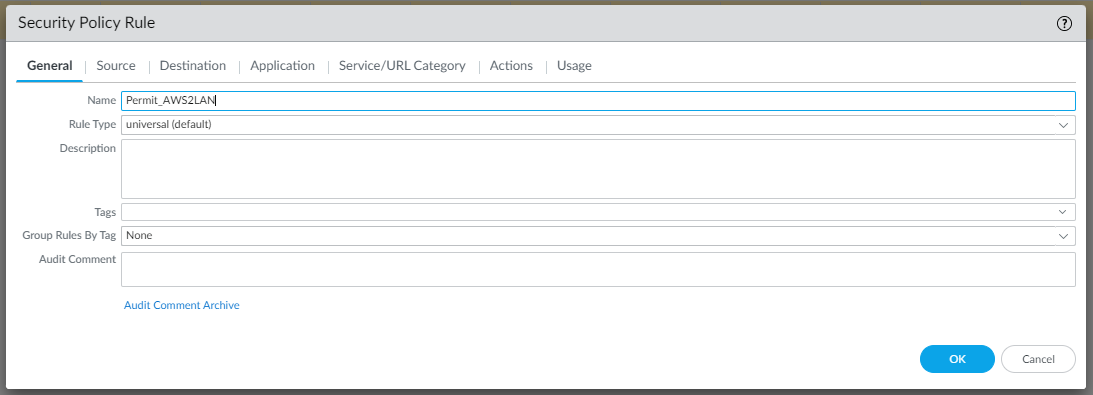Switch to the General tab

click(x=49, y=65)
